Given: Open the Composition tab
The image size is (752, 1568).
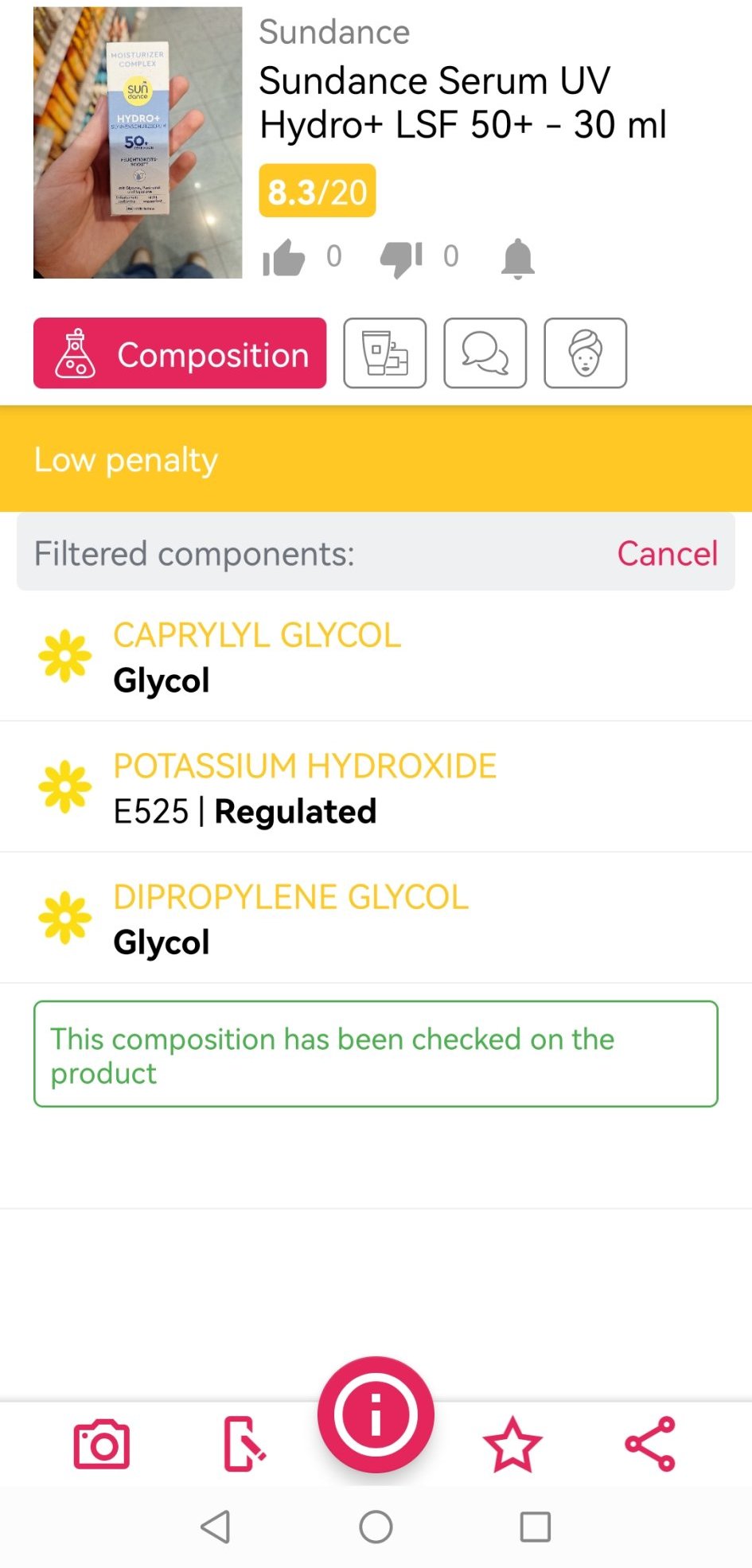Looking at the screenshot, I should pyautogui.click(x=180, y=353).
